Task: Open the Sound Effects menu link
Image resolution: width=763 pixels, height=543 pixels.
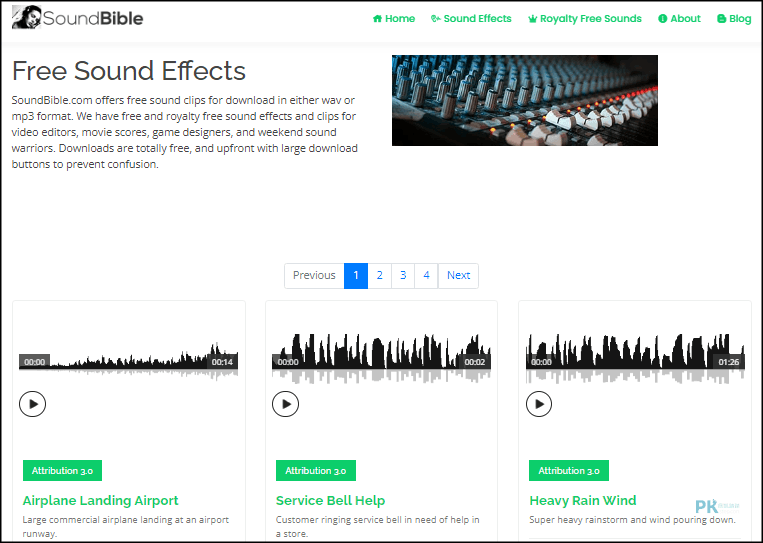Action: point(471,18)
